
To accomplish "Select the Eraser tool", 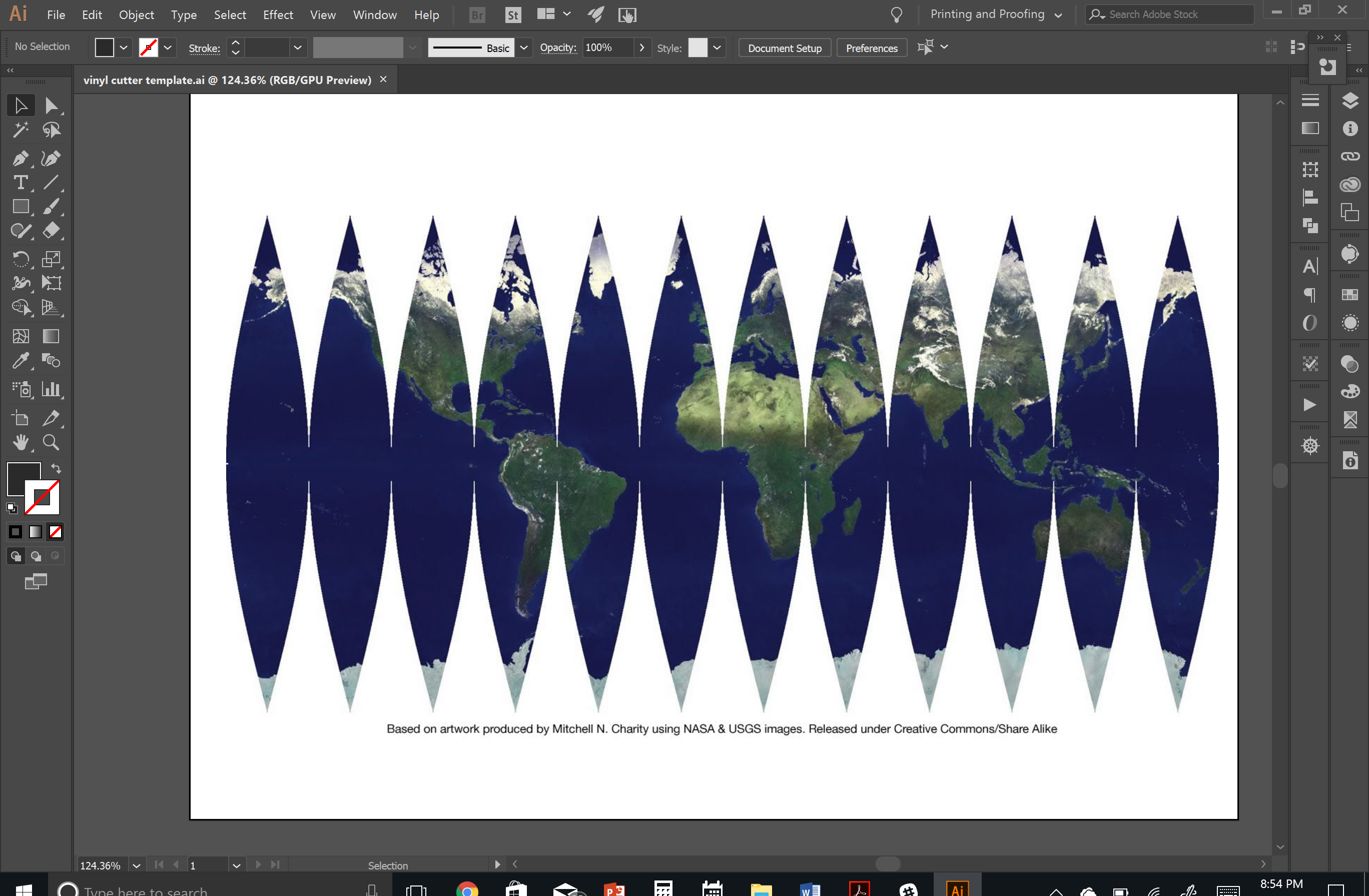I will [x=51, y=231].
